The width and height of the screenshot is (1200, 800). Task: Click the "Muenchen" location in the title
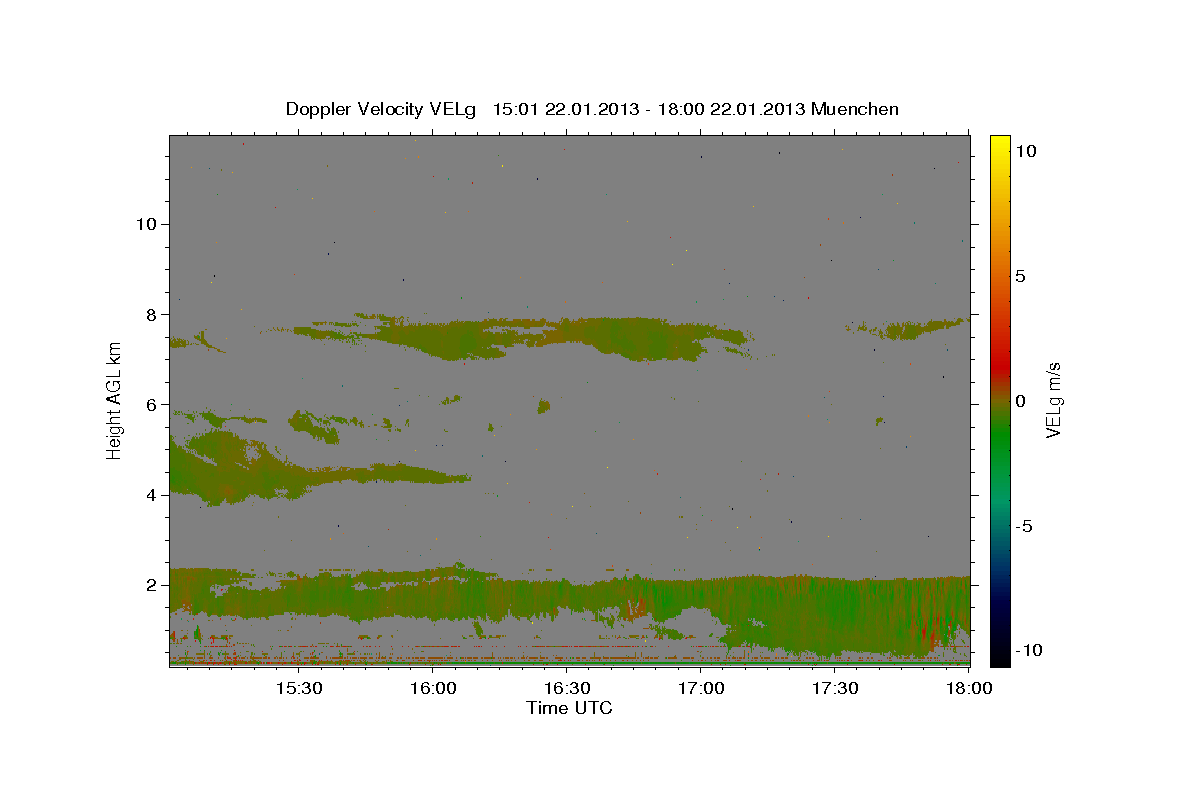[855, 109]
